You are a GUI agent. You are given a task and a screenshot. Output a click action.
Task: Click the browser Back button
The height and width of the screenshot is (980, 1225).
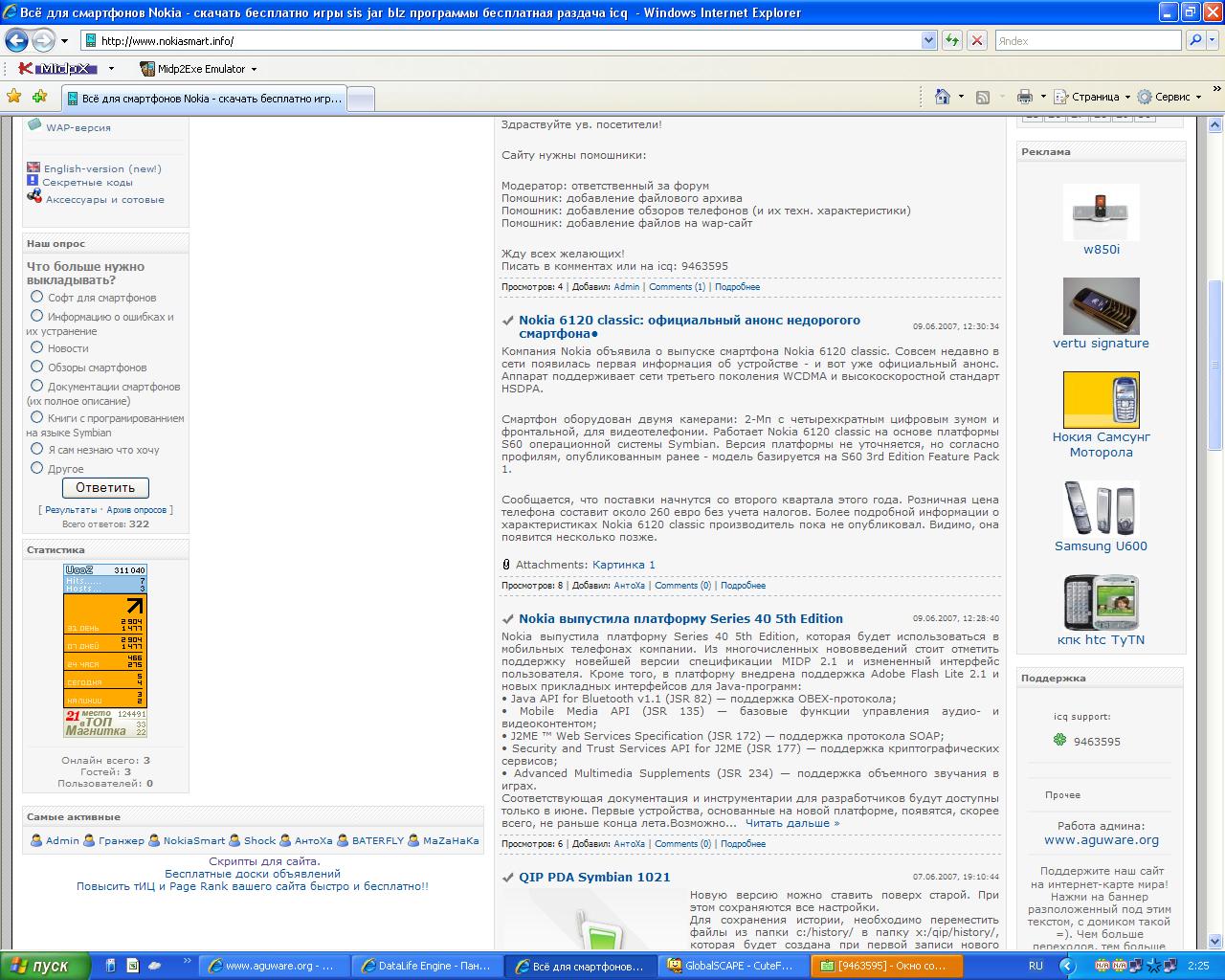(x=17, y=40)
